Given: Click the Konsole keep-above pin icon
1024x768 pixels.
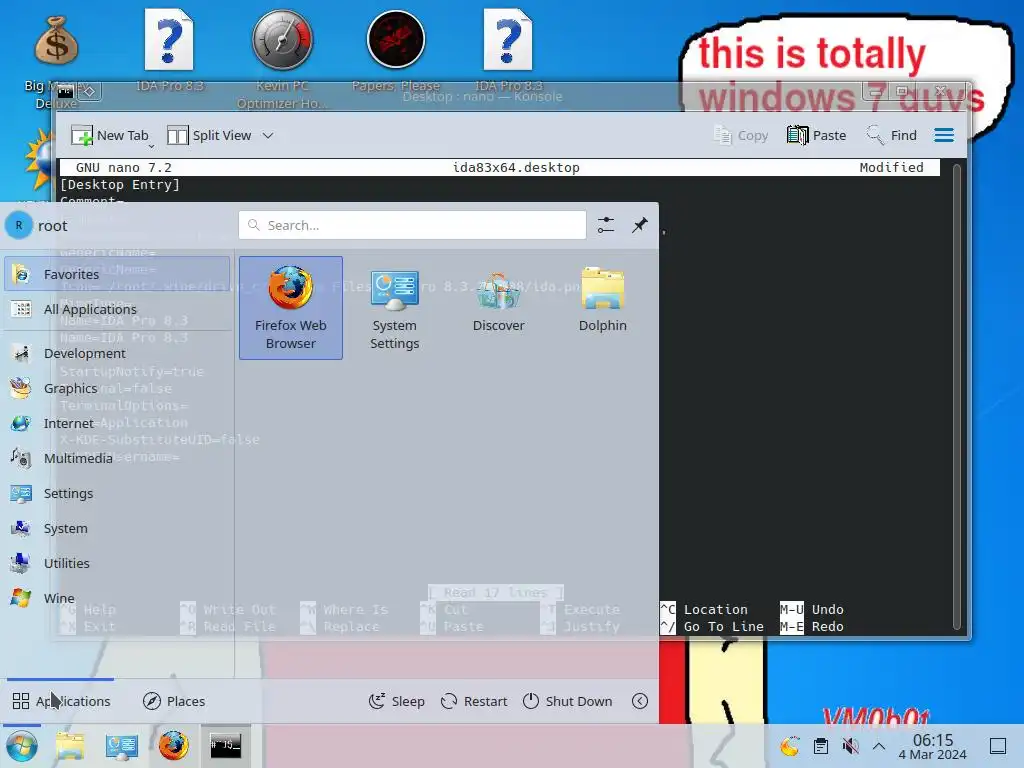Looking at the screenshot, I should click(x=89, y=91).
